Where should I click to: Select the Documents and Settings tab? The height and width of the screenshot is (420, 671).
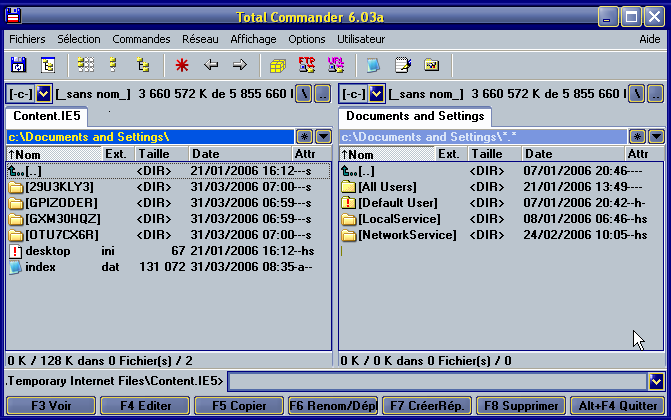click(415, 116)
